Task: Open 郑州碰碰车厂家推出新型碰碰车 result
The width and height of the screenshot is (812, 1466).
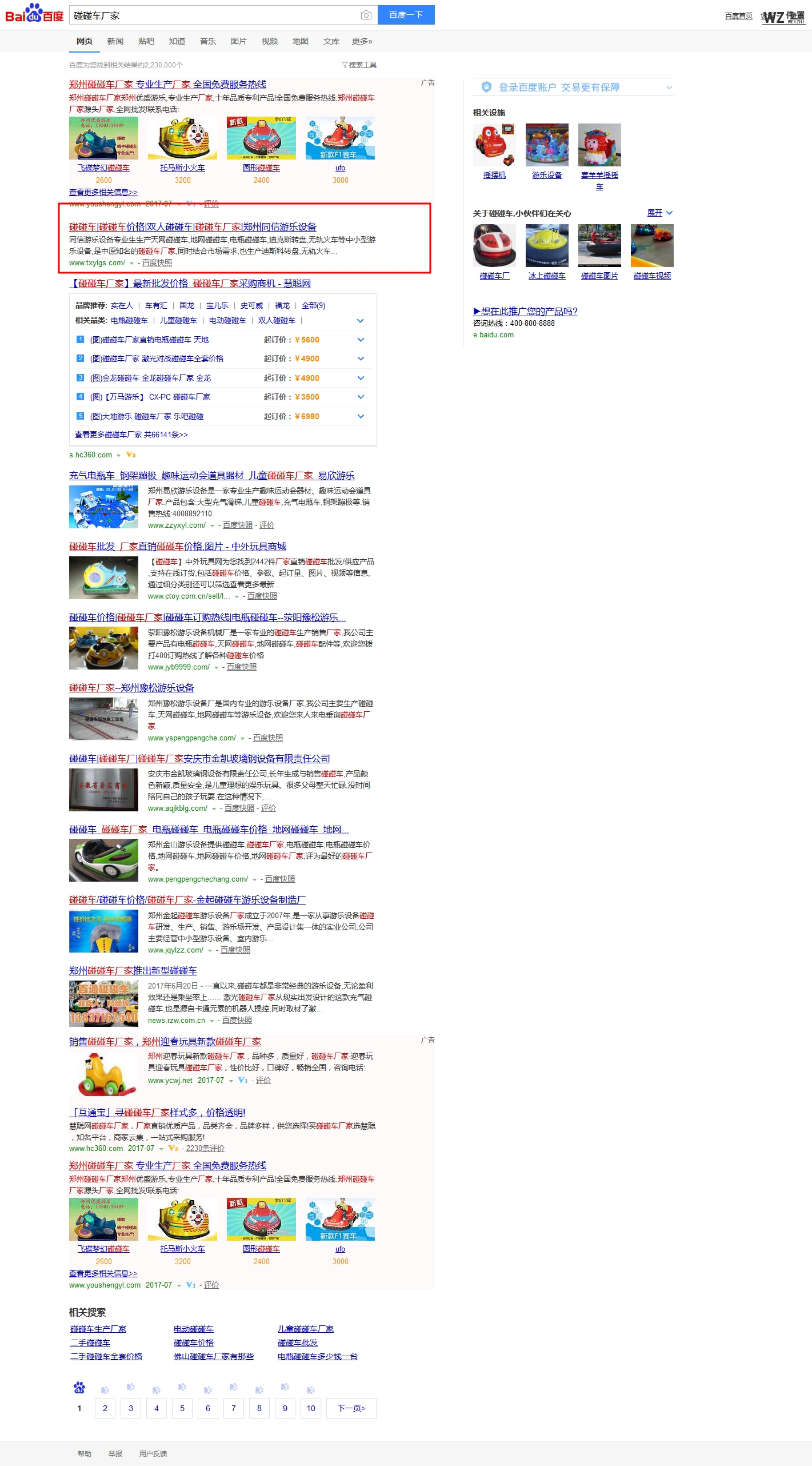Action: [133, 971]
